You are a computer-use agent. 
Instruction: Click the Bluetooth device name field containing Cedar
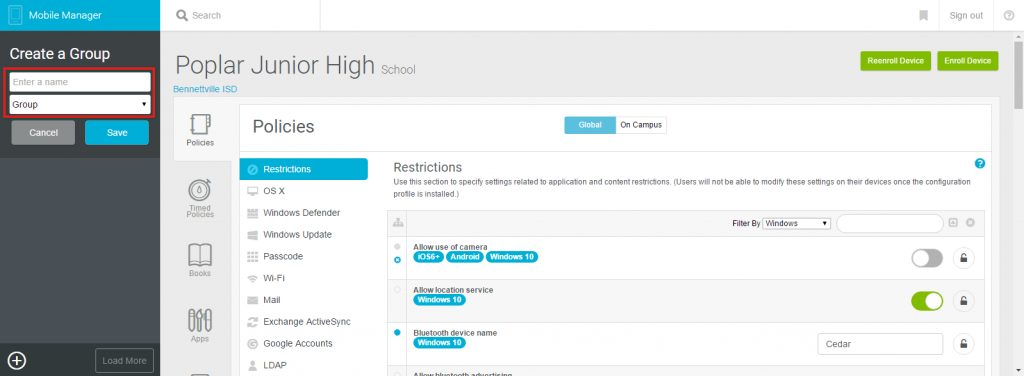(x=880, y=343)
